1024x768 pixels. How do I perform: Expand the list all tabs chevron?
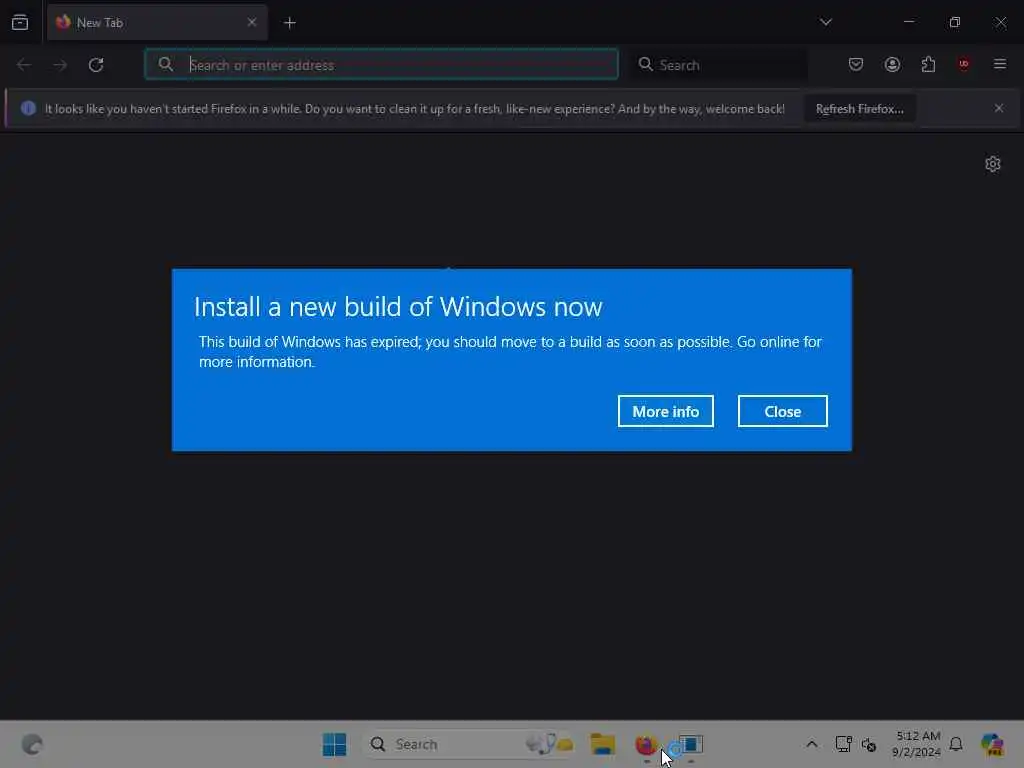[825, 22]
